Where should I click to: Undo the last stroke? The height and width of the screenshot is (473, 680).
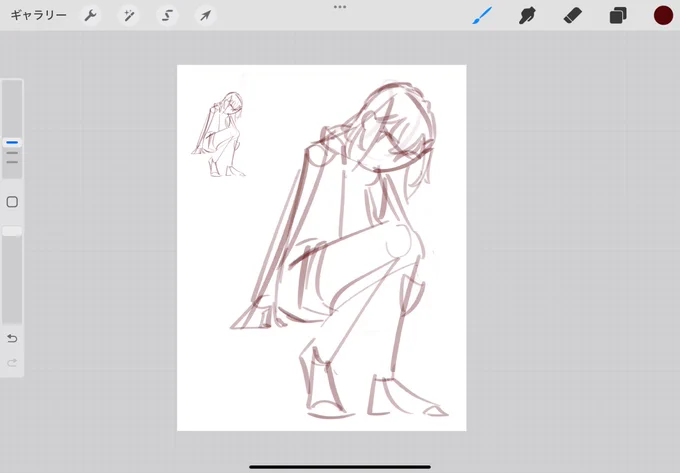pos(12,338)
